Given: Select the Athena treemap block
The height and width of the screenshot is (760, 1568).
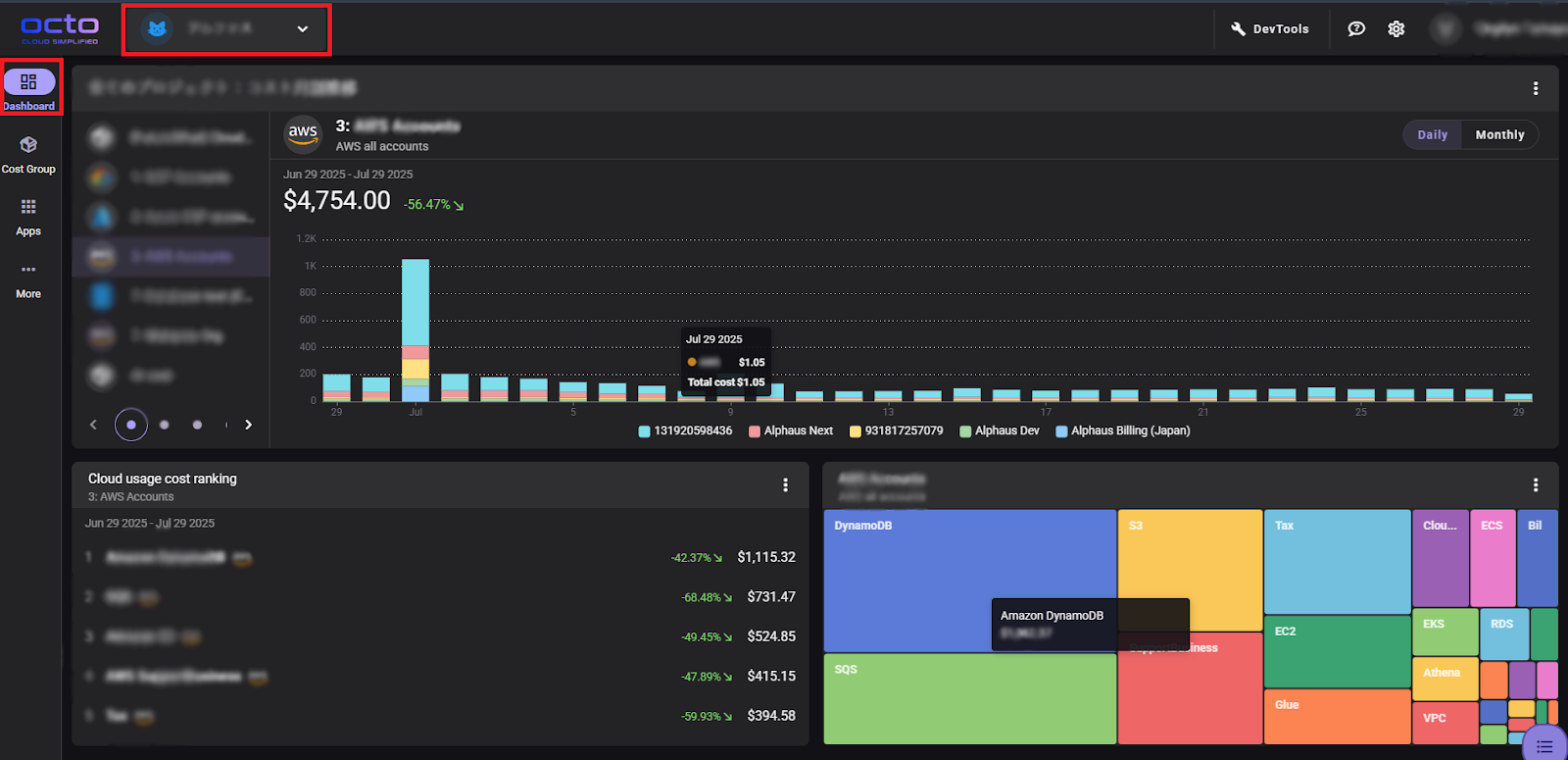Looking at the screenshot, I should (x=1445, y=680).
